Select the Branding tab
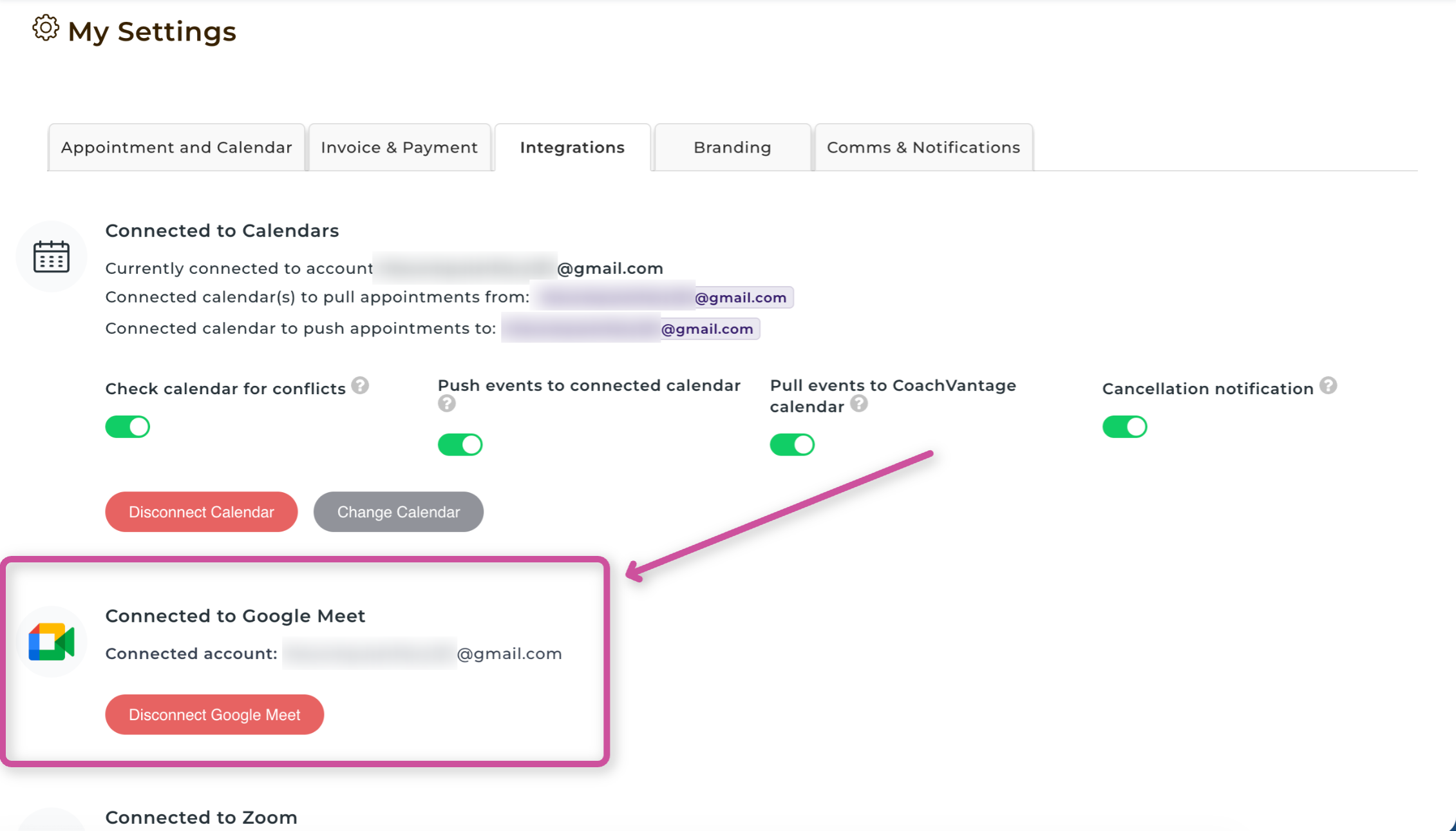The height and width of the screenshot is (831, 1456). (732, 148)
